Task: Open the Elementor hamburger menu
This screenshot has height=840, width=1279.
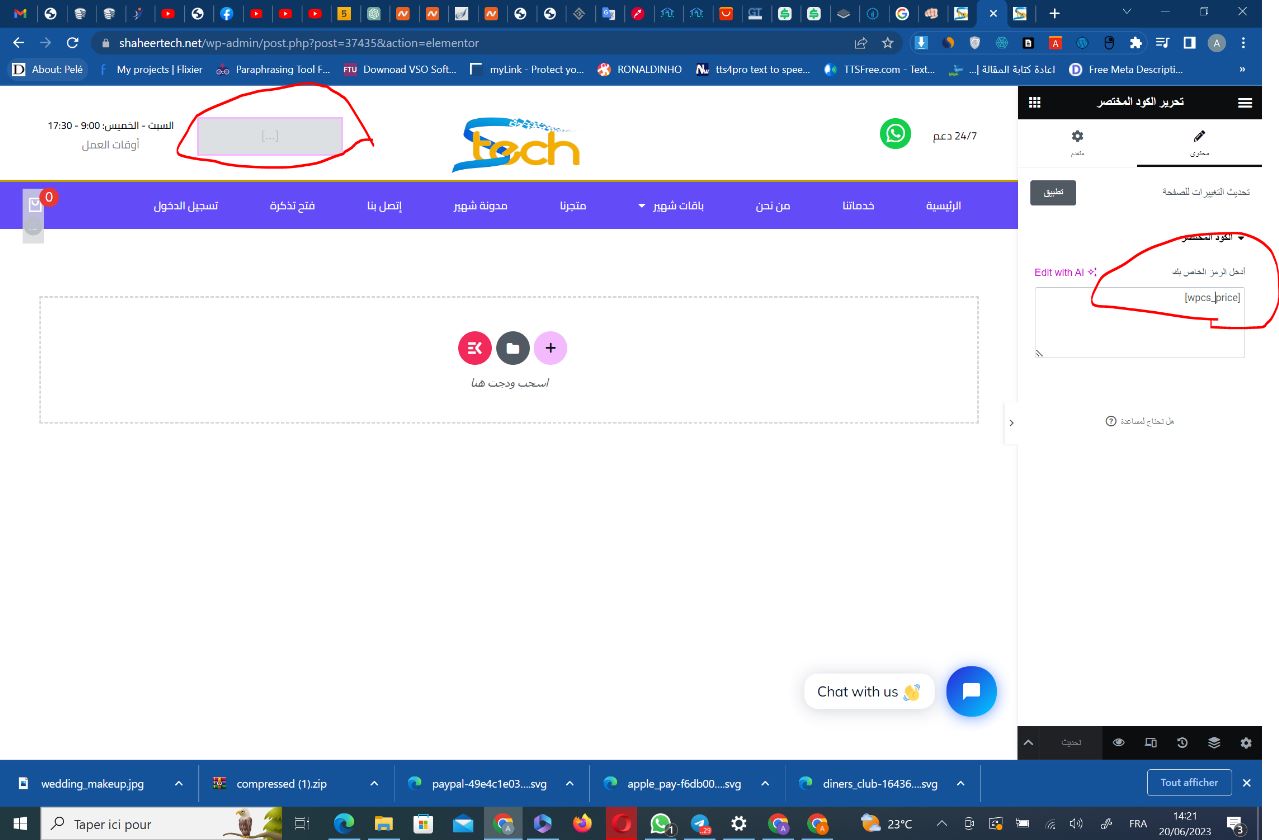Action: (x=1245, y=103)
